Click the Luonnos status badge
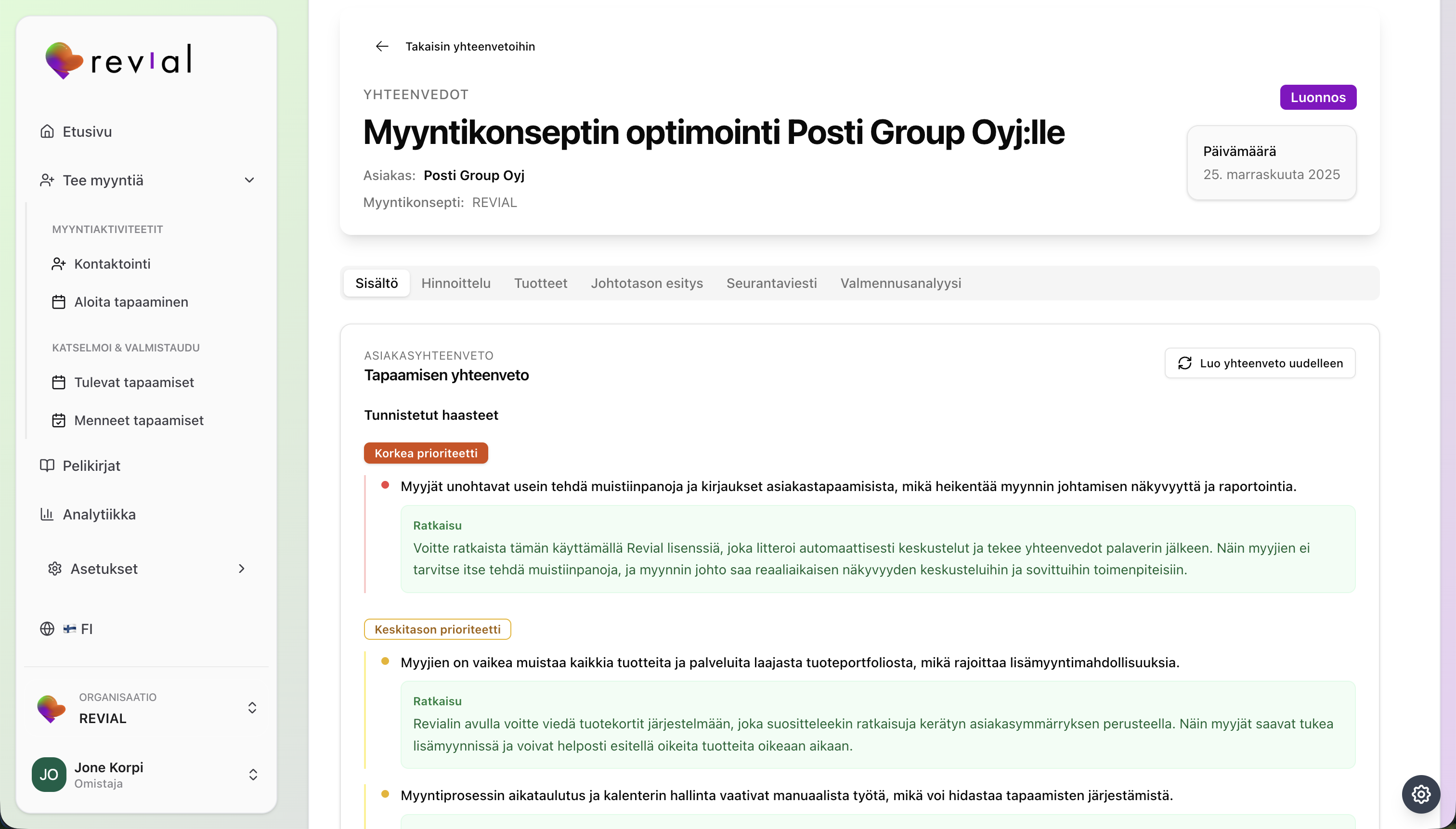Screen dimensions: 1456x829 1318,97
